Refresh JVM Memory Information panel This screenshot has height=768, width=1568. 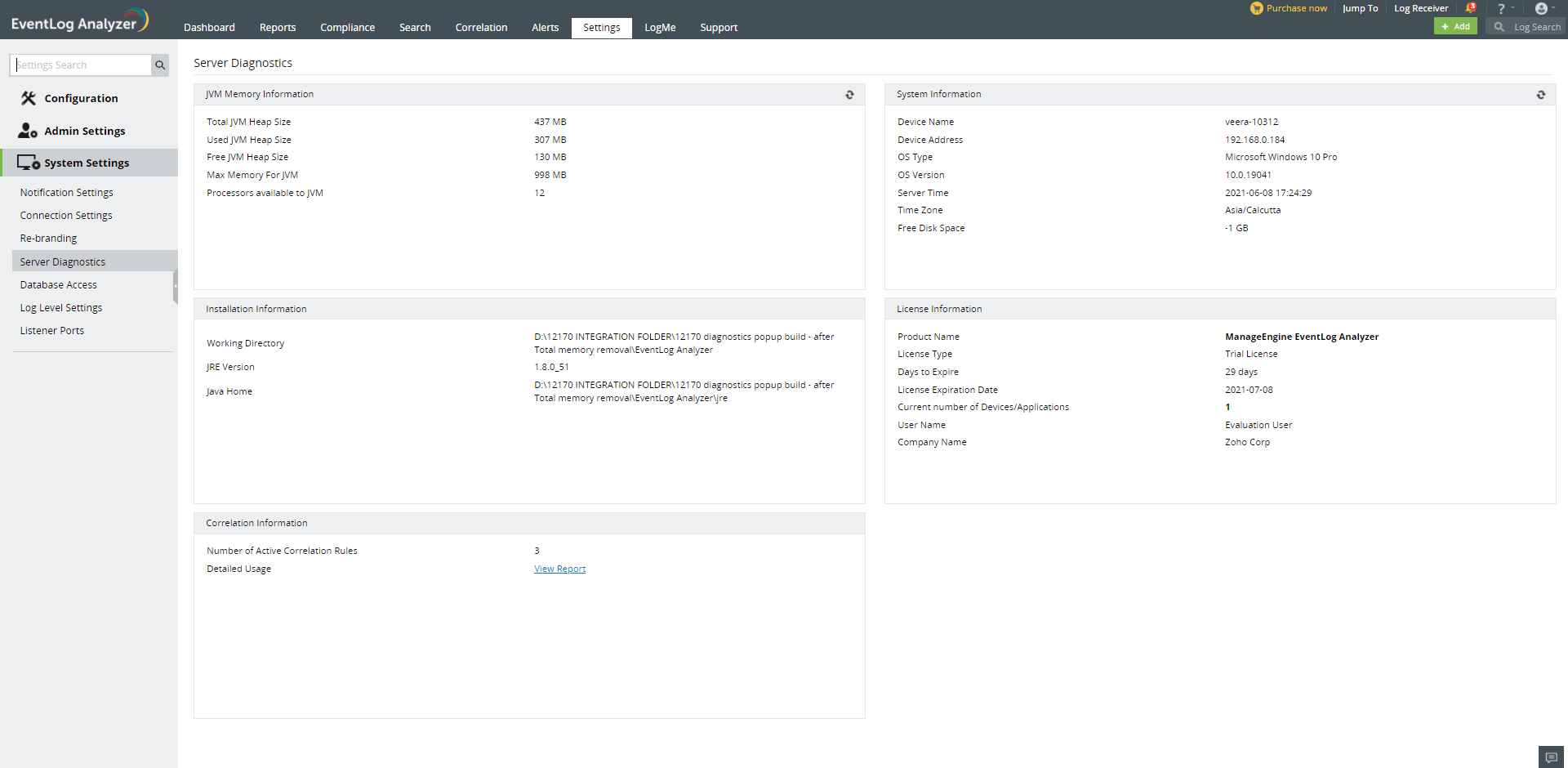849,95
